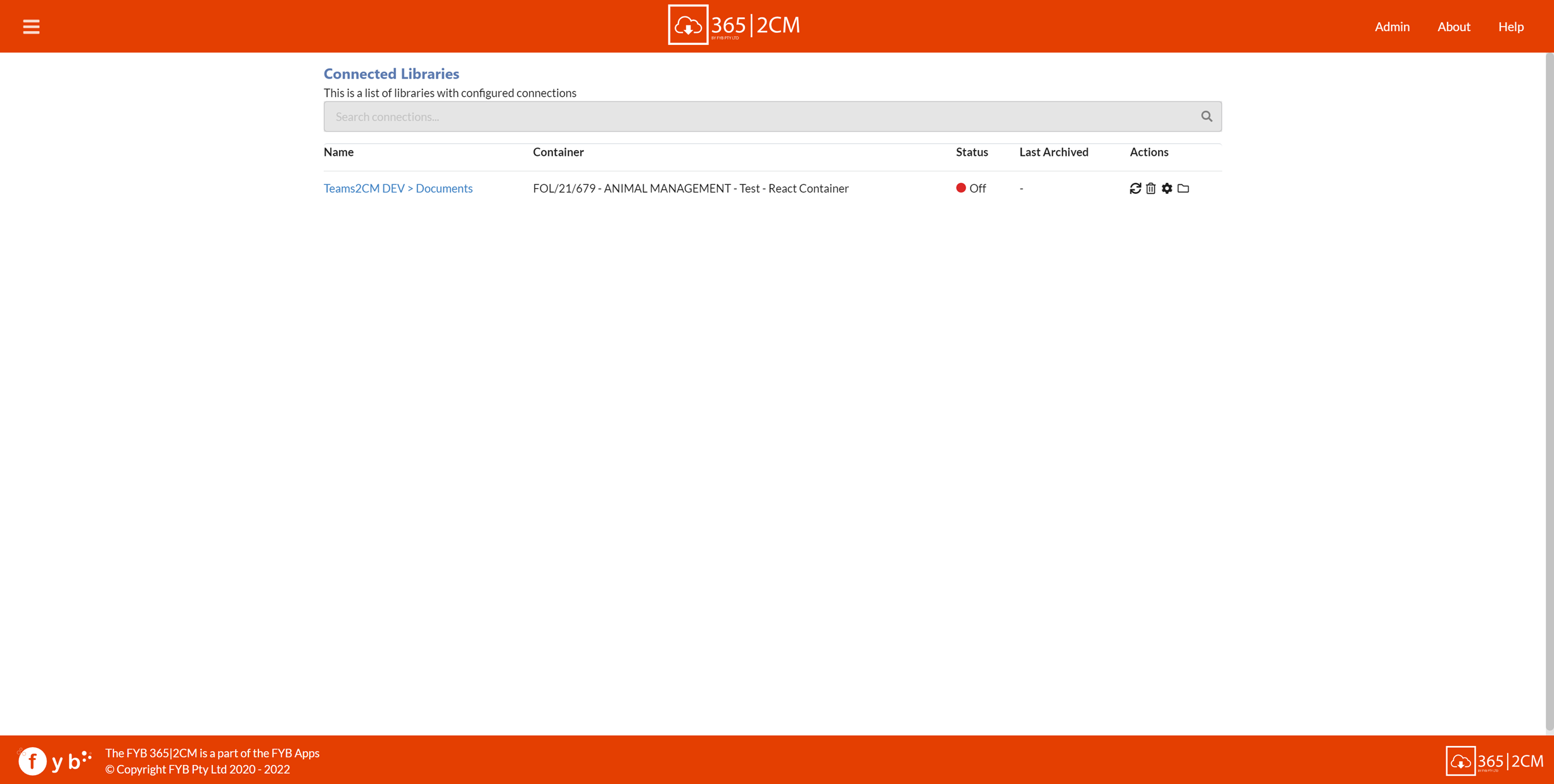Click the 365|2CM logo in header
The height and width of the screenshot is (784, 1554).
click(x=734, y=25)
